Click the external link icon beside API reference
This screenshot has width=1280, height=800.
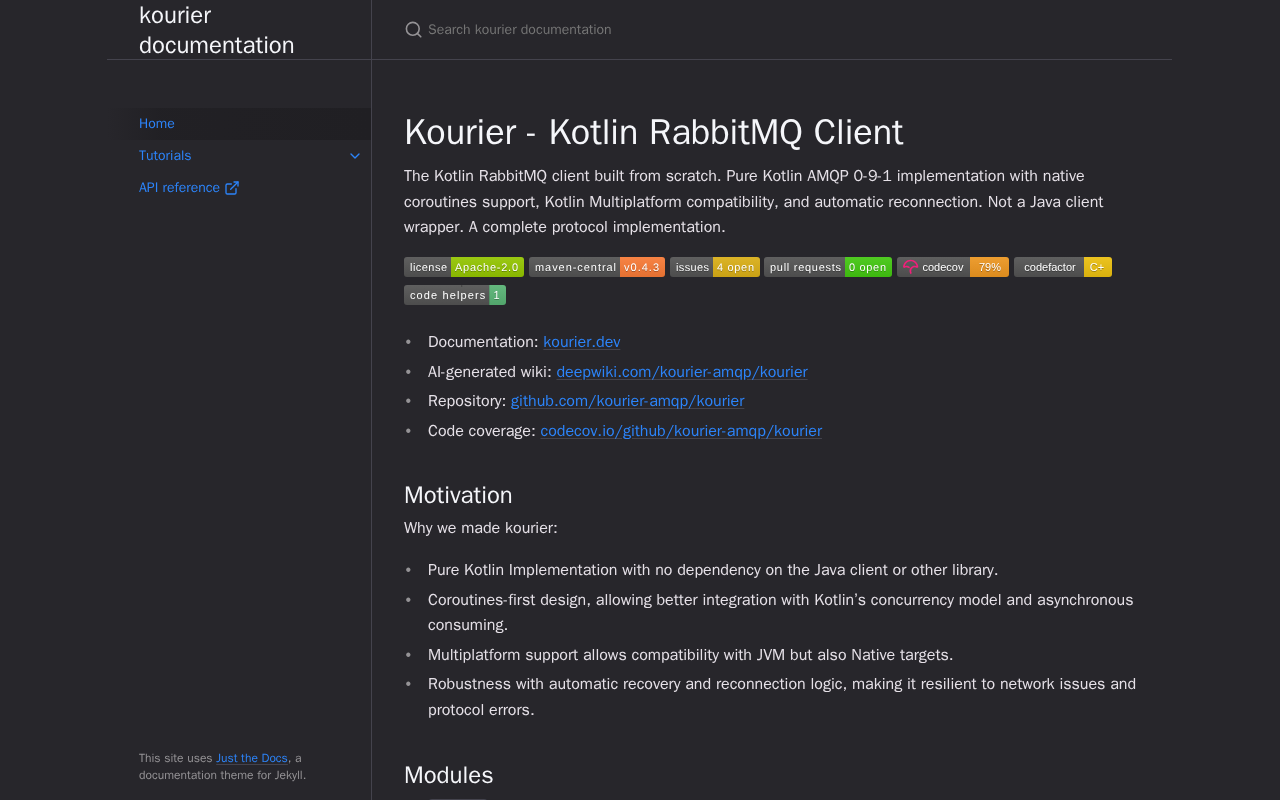[x=232, y=188]
